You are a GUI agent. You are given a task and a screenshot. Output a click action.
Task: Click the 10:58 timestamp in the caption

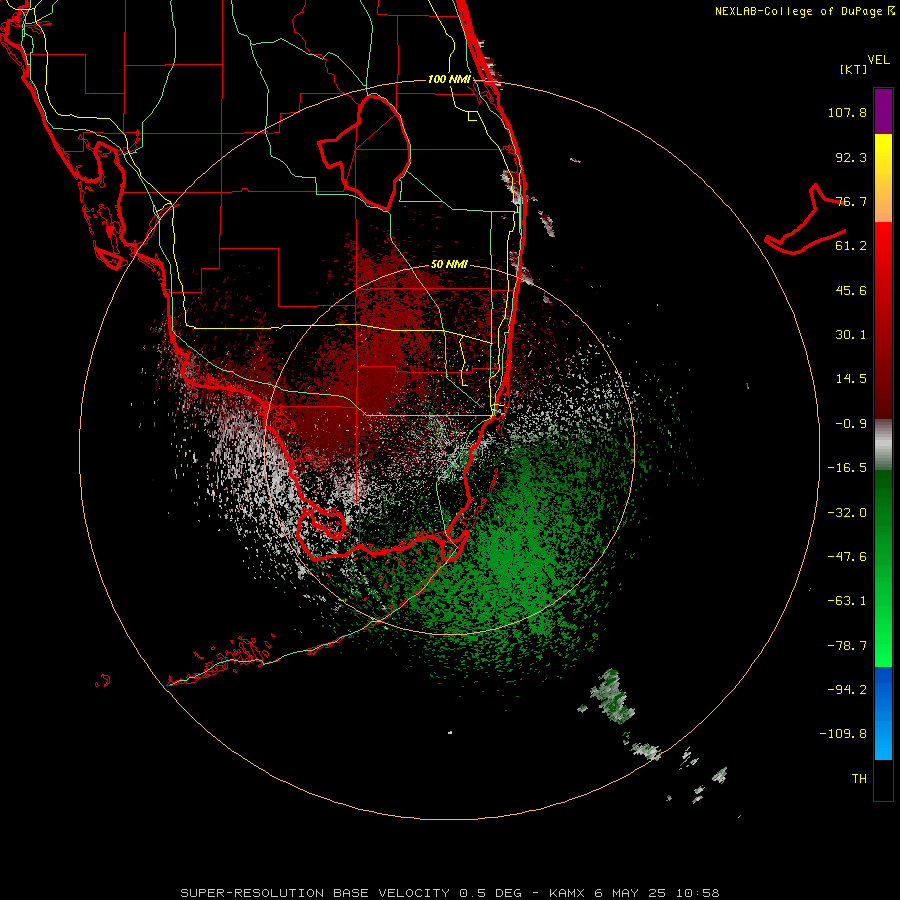coord(697,893)
